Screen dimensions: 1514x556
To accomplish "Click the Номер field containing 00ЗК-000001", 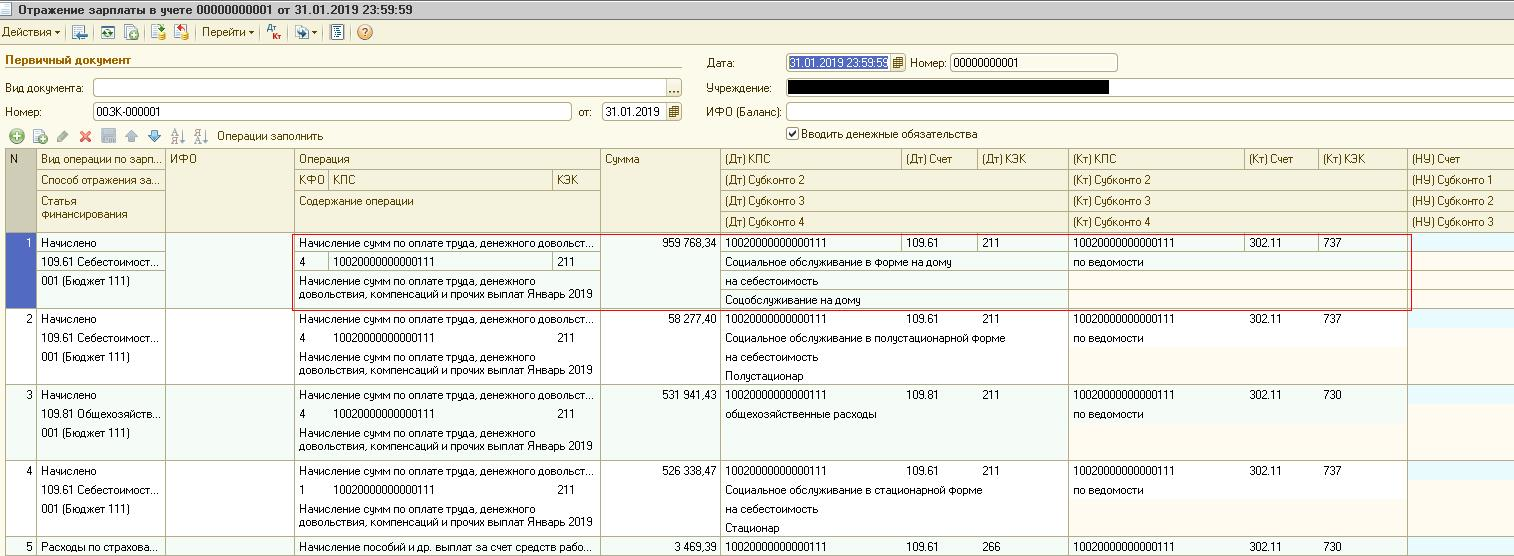I will point(332,112).
